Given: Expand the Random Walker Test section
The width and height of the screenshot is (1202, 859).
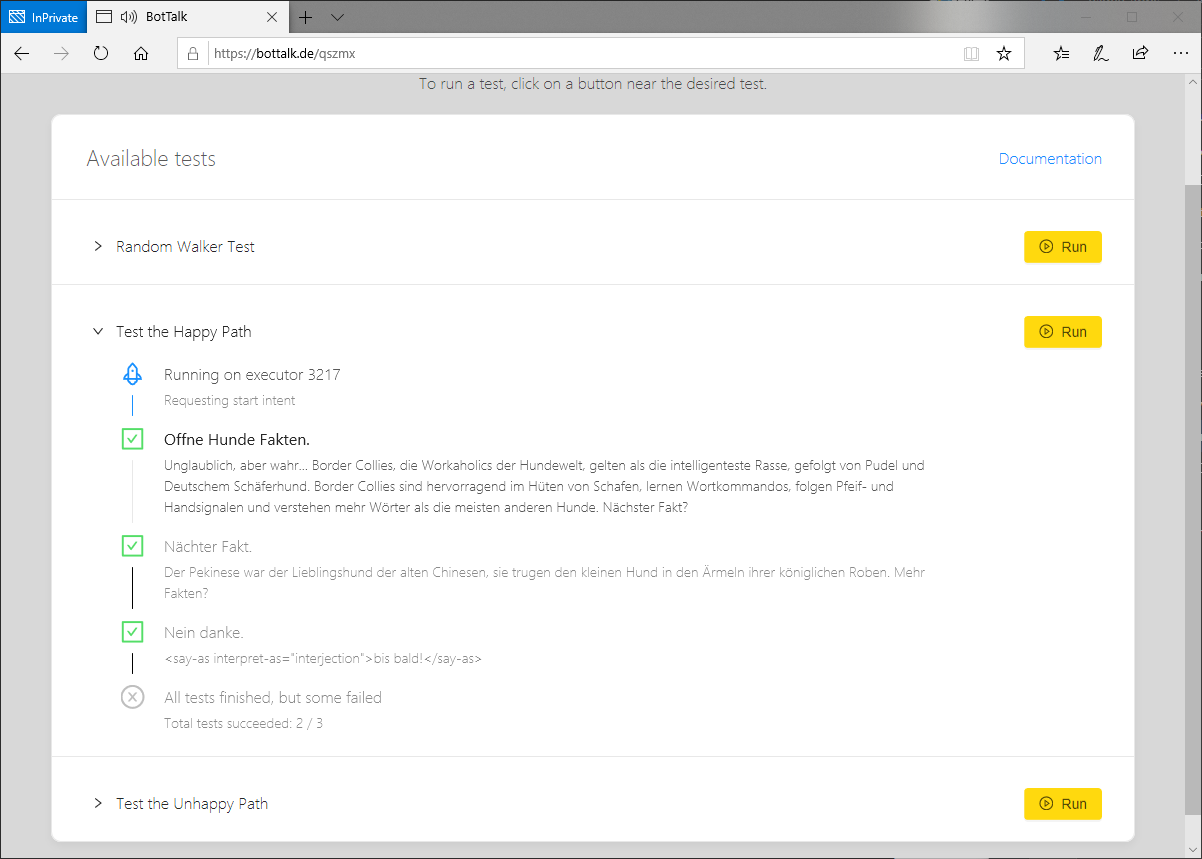Looking at the screenshot, I should (98, 246).
